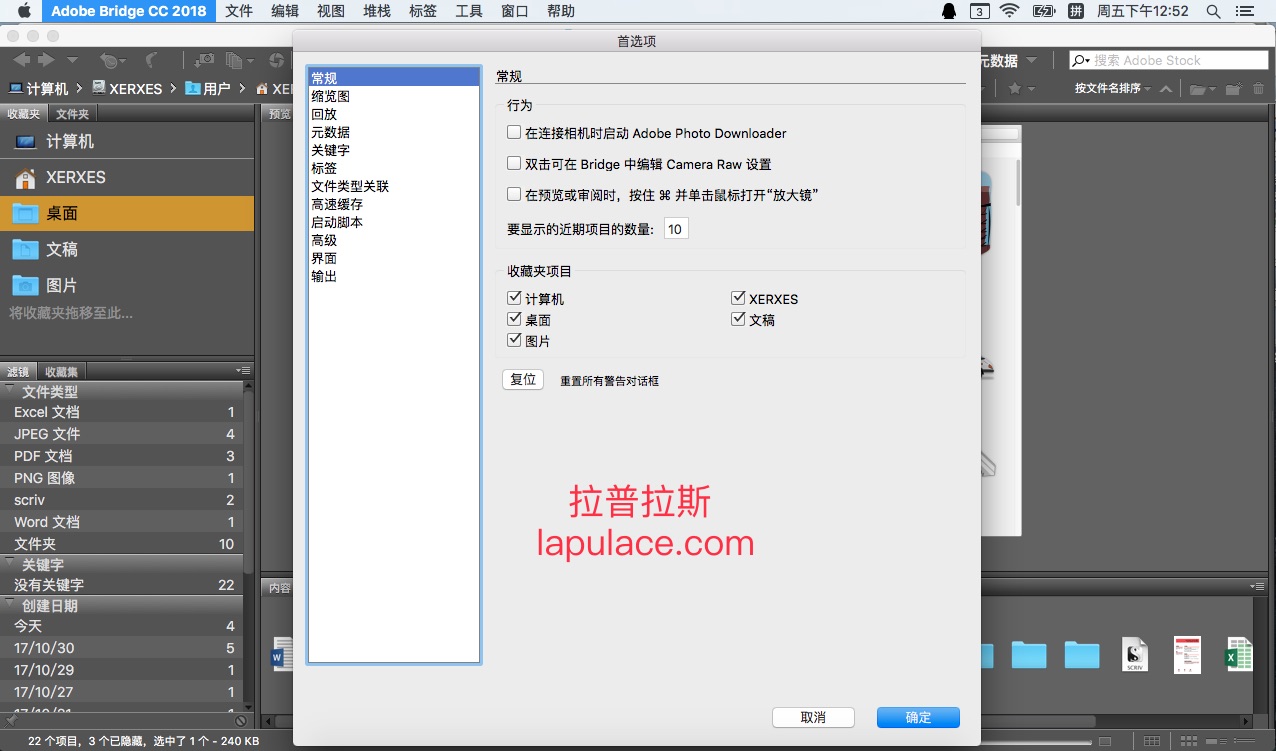This screenshot has height=751, width=1276.
Task: Open the 标签 menu in the menu bar
Action: pyautogui.click(x=423, y=11)
